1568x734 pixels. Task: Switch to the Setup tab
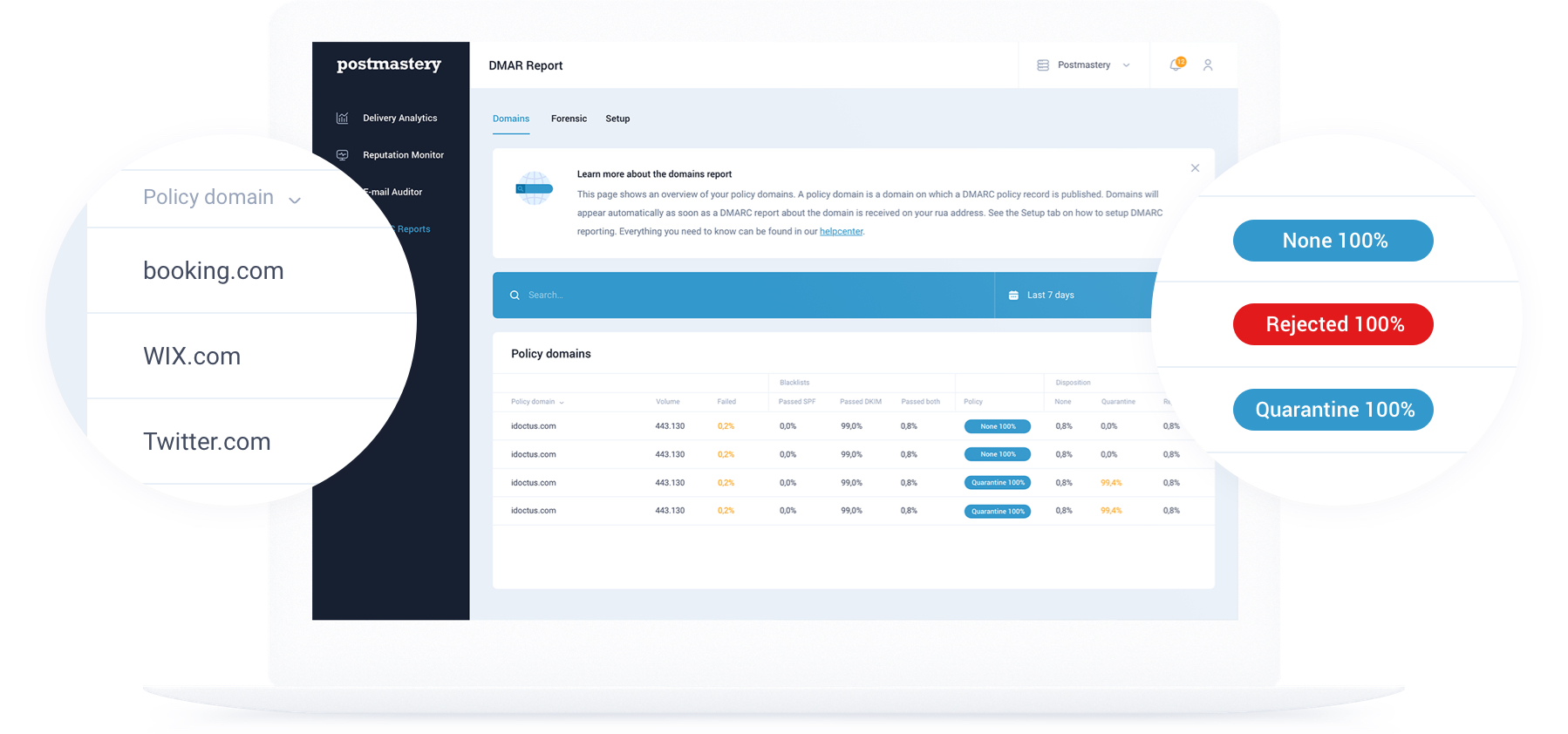pos(617,119)
